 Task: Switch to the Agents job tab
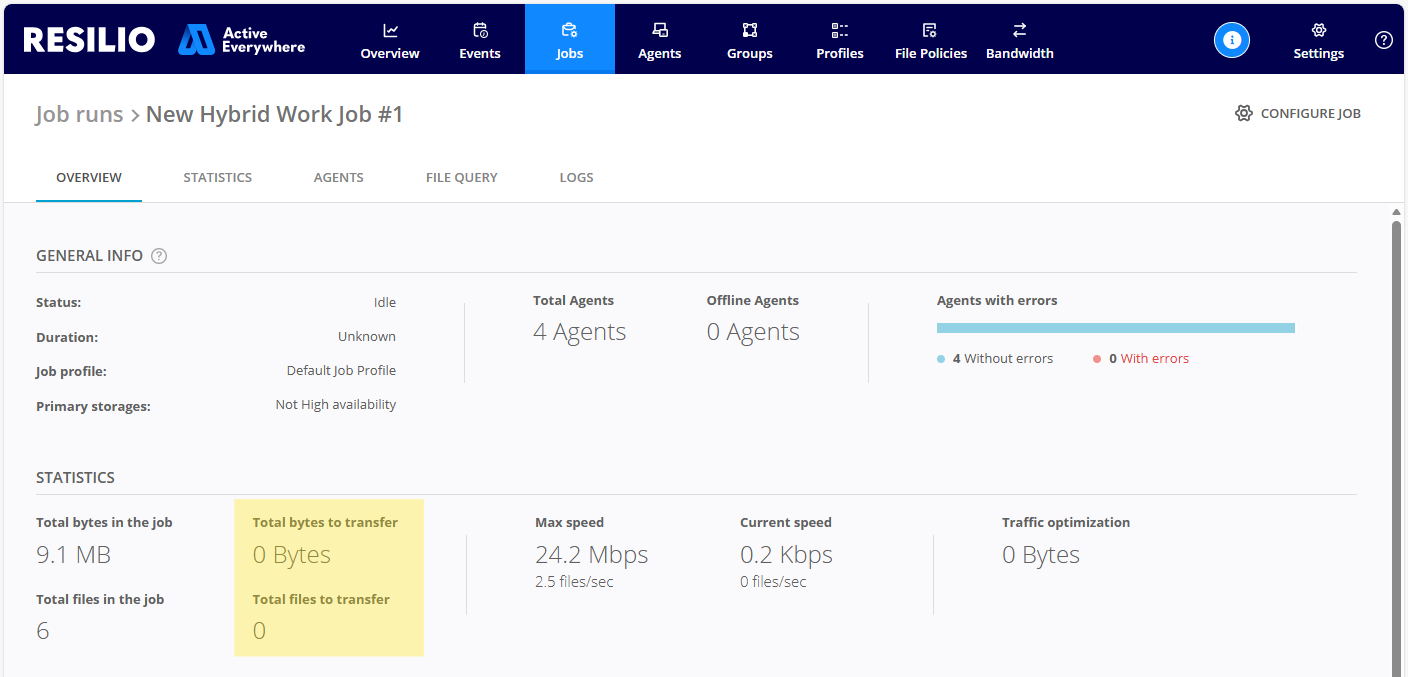coord(339,177)
